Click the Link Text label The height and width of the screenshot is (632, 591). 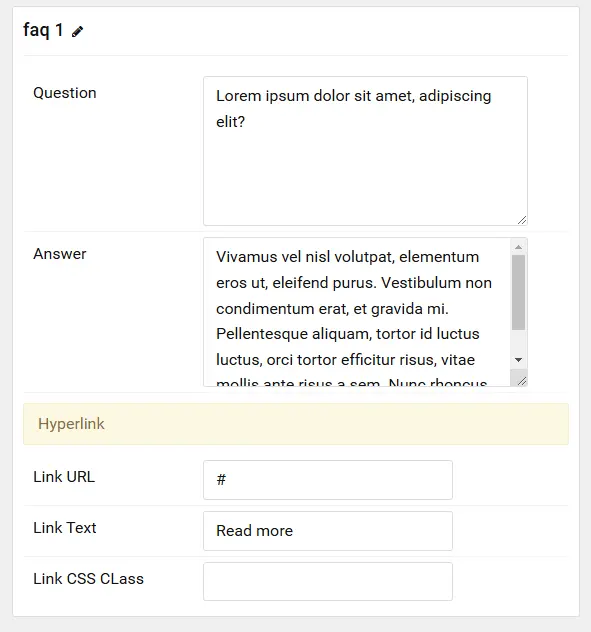[65, 528]
